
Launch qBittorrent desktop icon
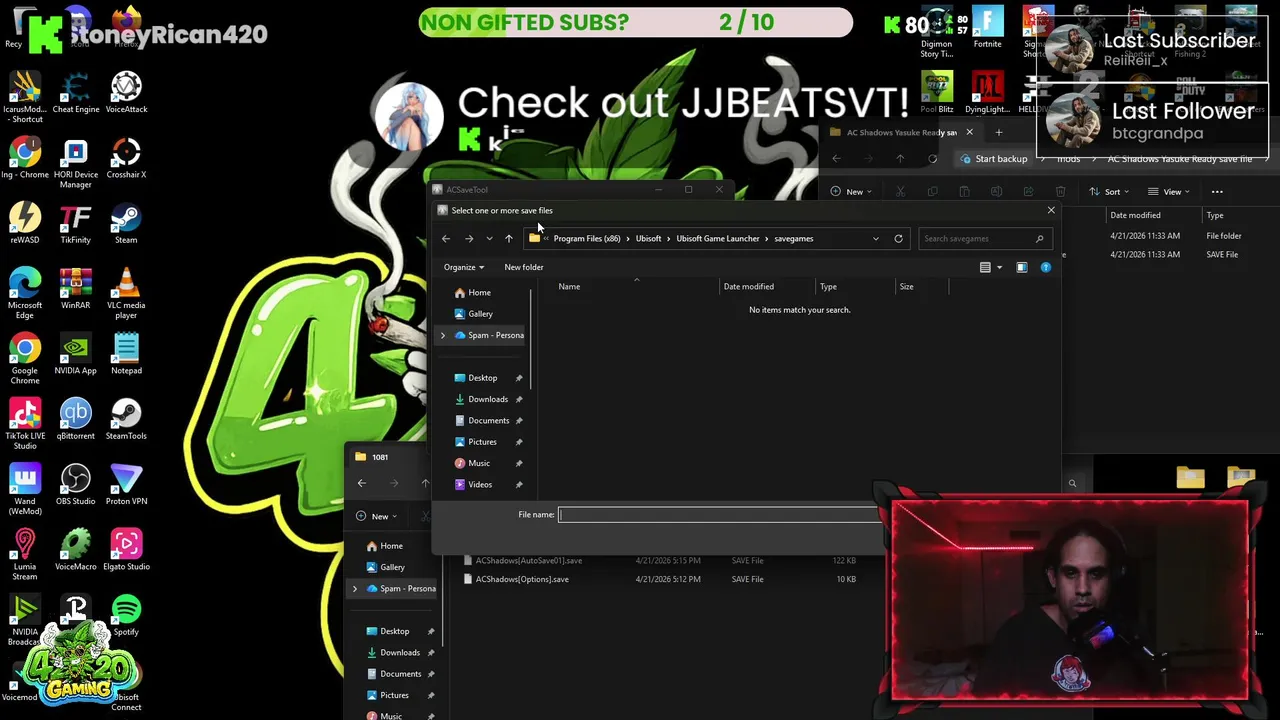[x=76, y=419]
